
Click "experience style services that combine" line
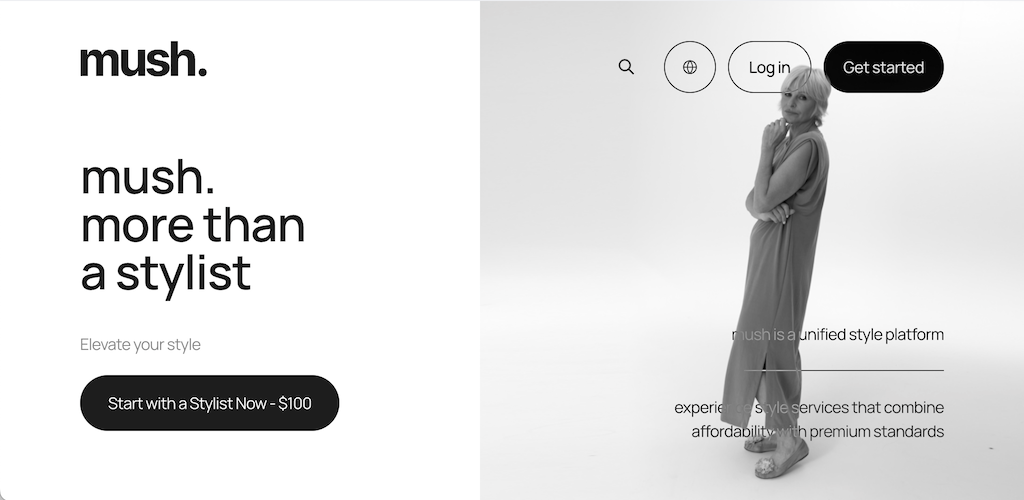pos(809,408)
